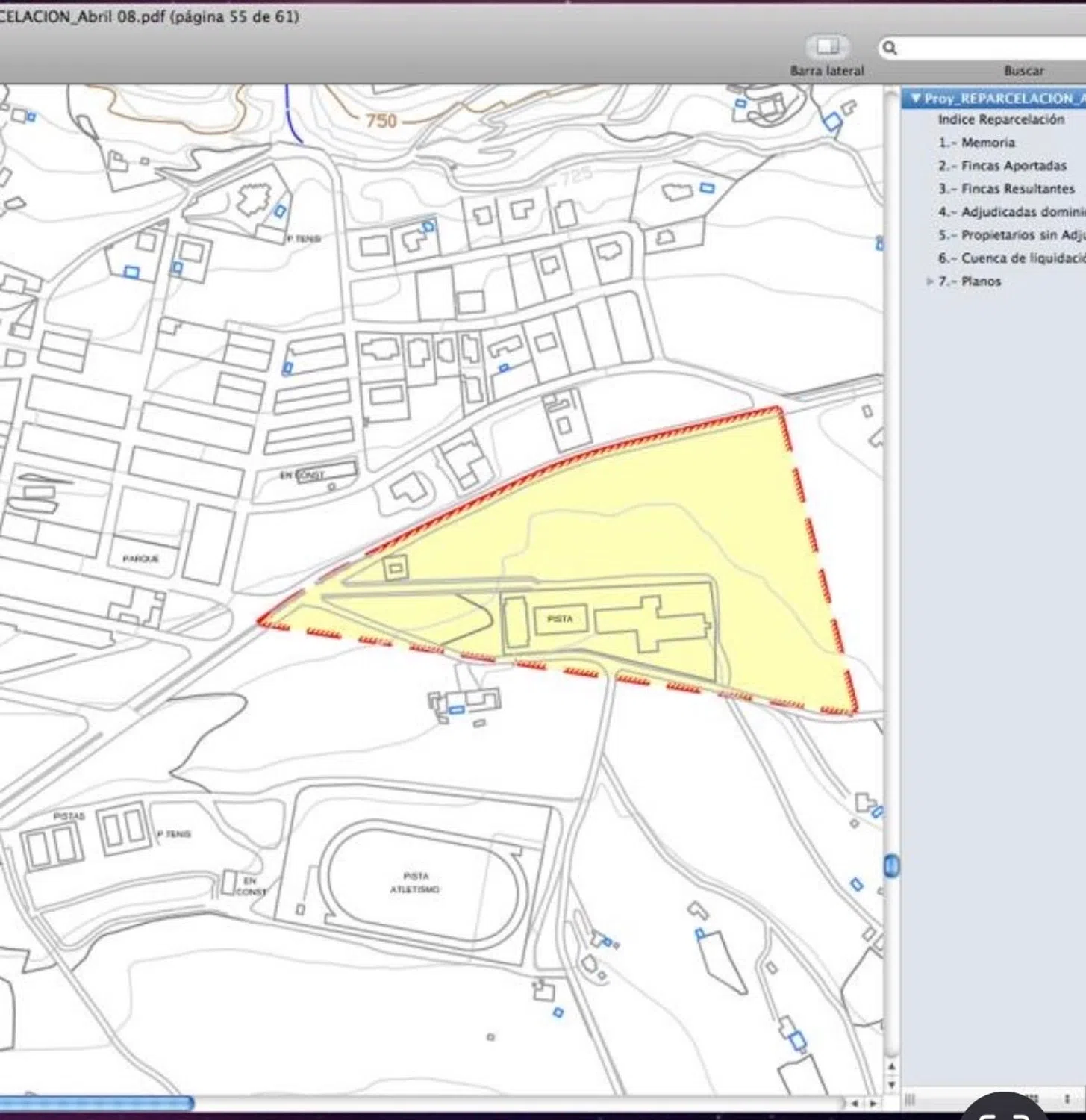Click the scroll left arrow at bottom
The image size is (1086, 1120).
(x=855, y=1103)
